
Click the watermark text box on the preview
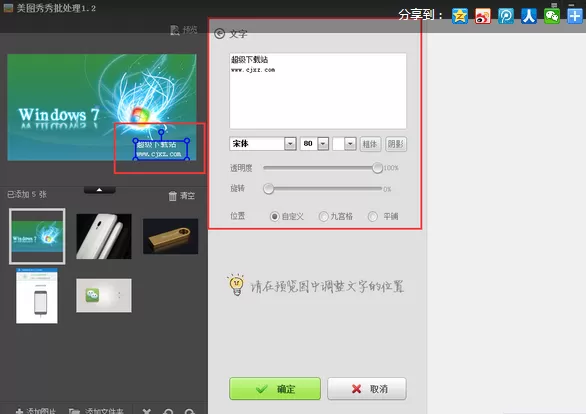coord(161,149)
